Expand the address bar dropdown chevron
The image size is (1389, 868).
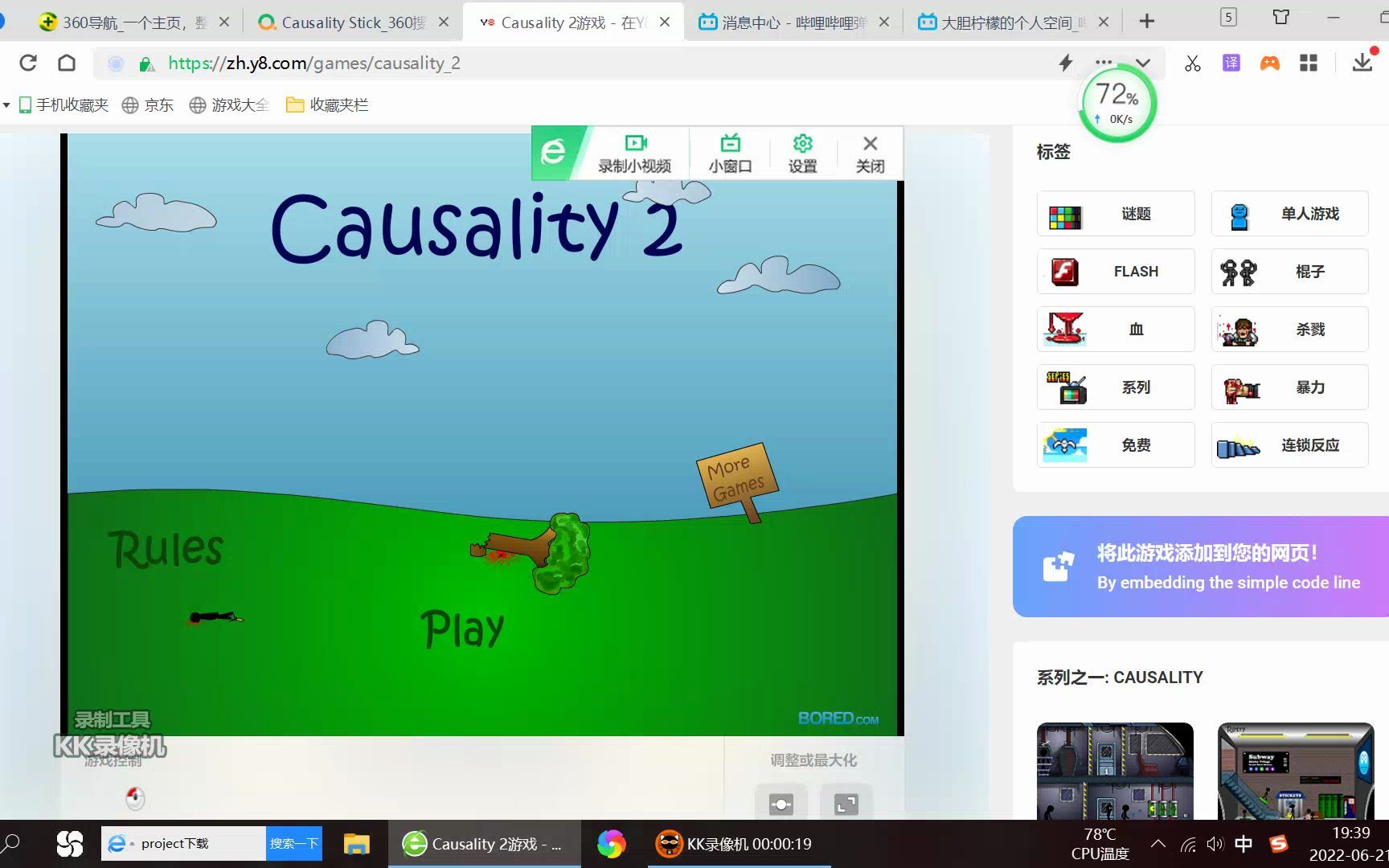pyautogui.click(x=1143, y=63)
